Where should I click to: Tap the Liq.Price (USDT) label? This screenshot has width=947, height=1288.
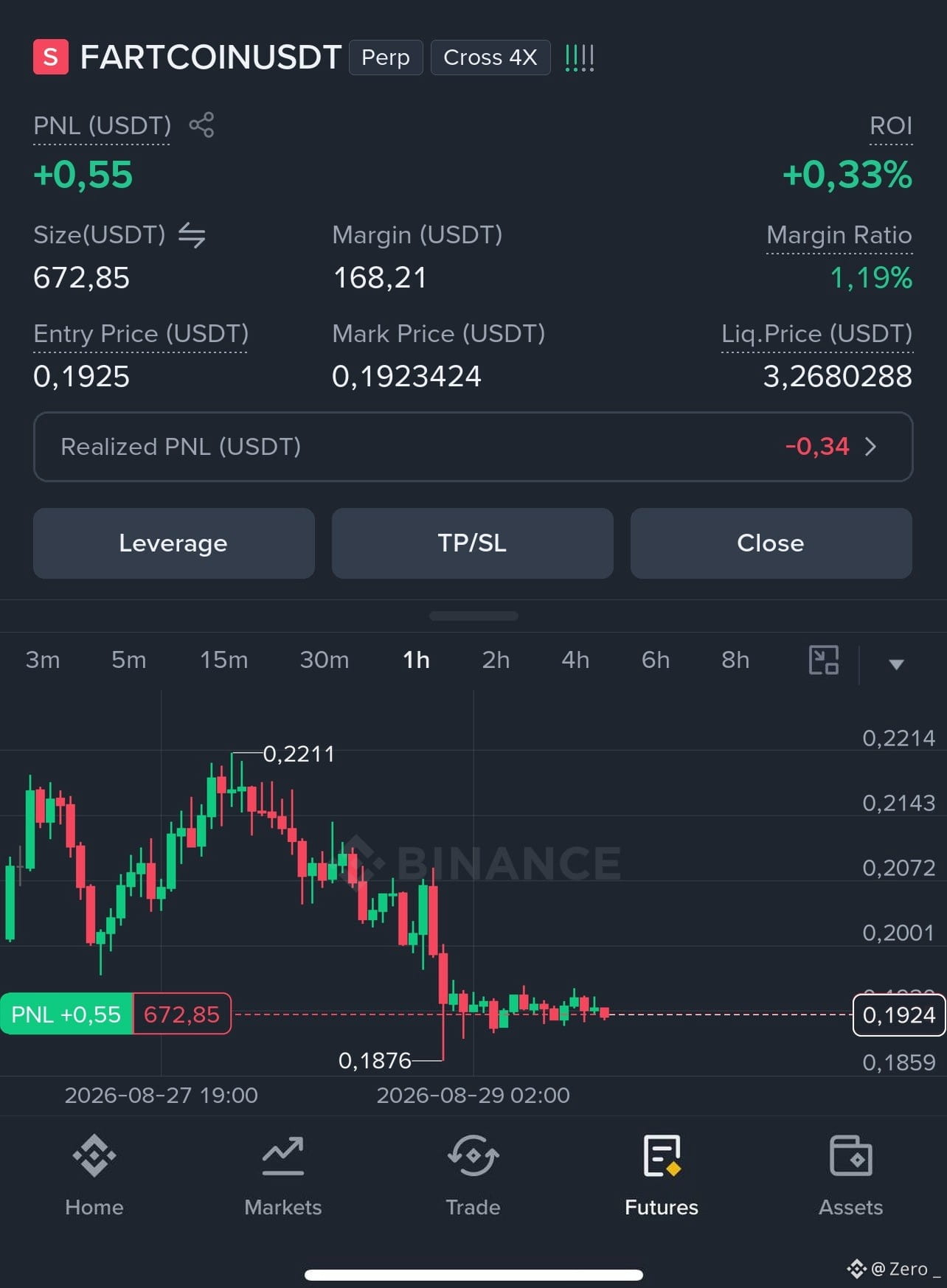click(x=817, y=334)
